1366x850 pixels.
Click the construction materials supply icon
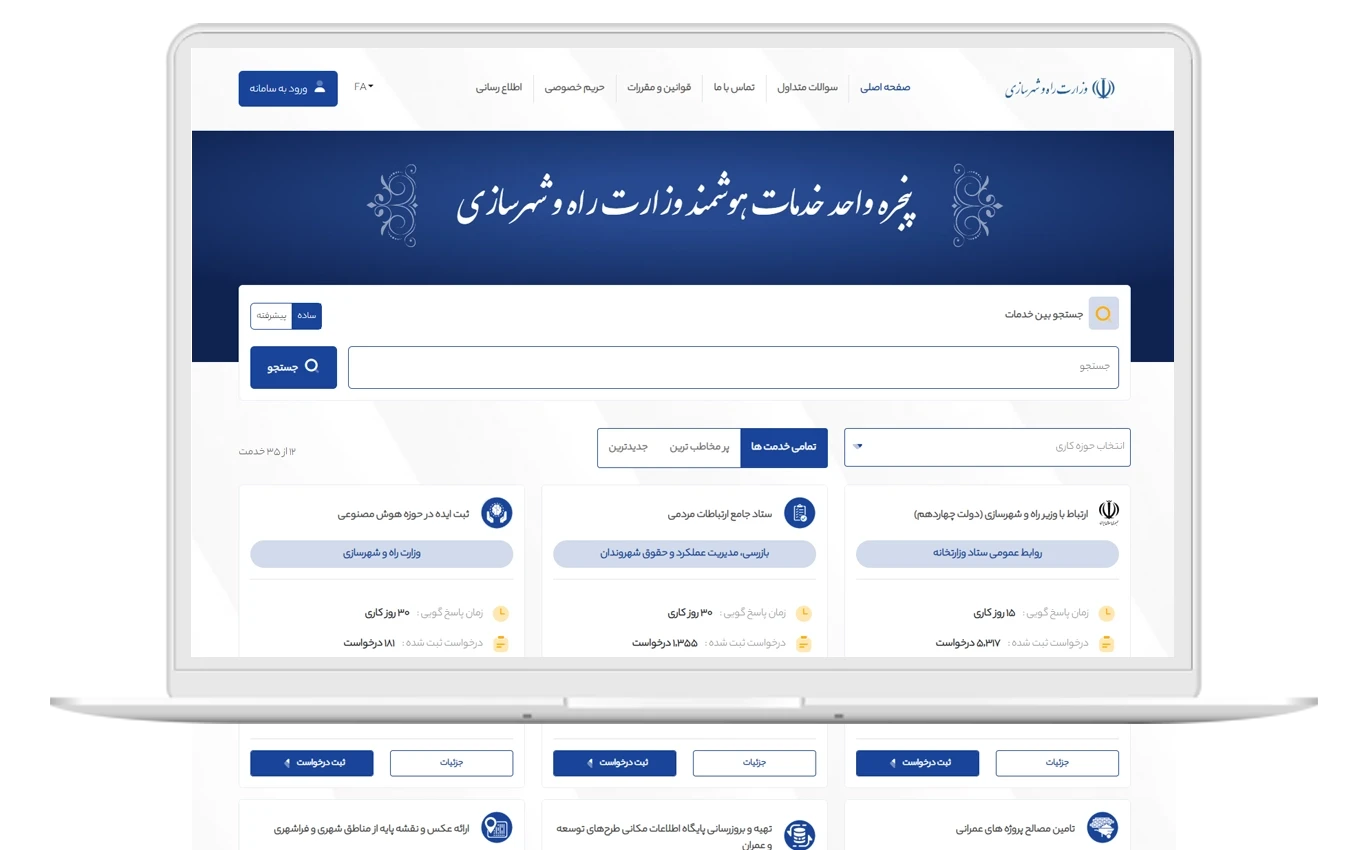coord(1102,828)
